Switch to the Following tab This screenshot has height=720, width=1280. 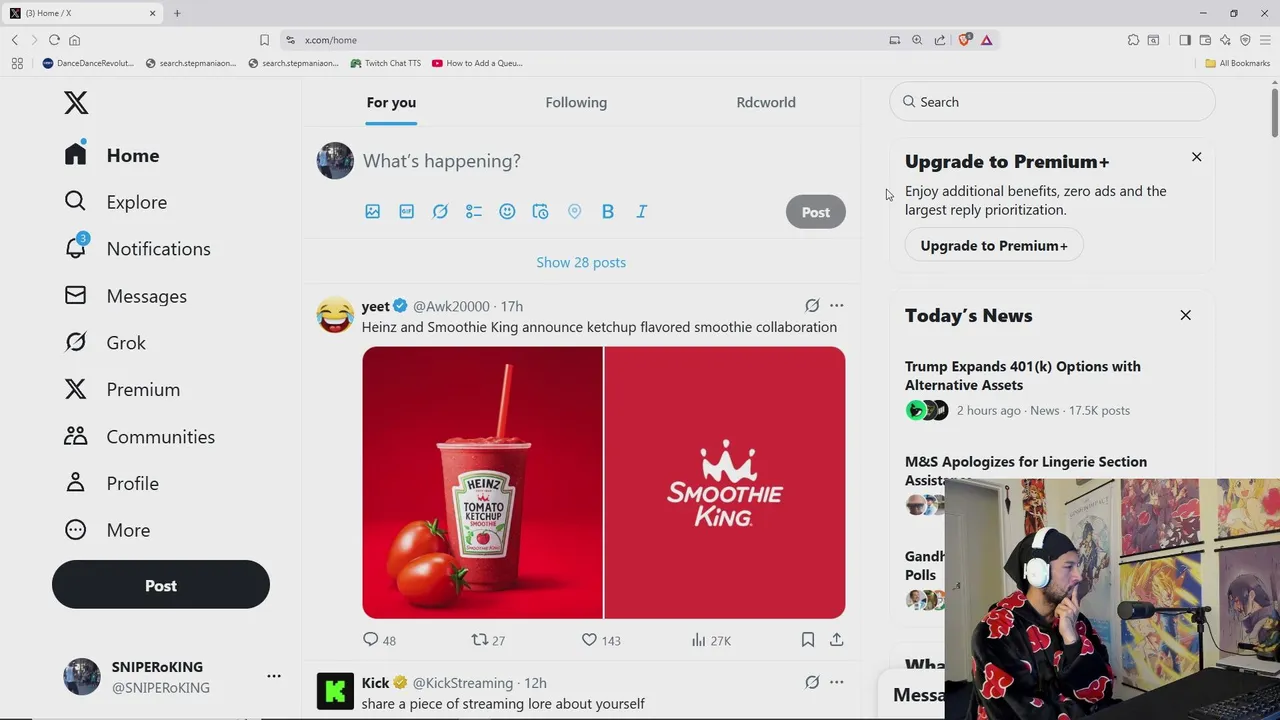(x=576, y=102)
